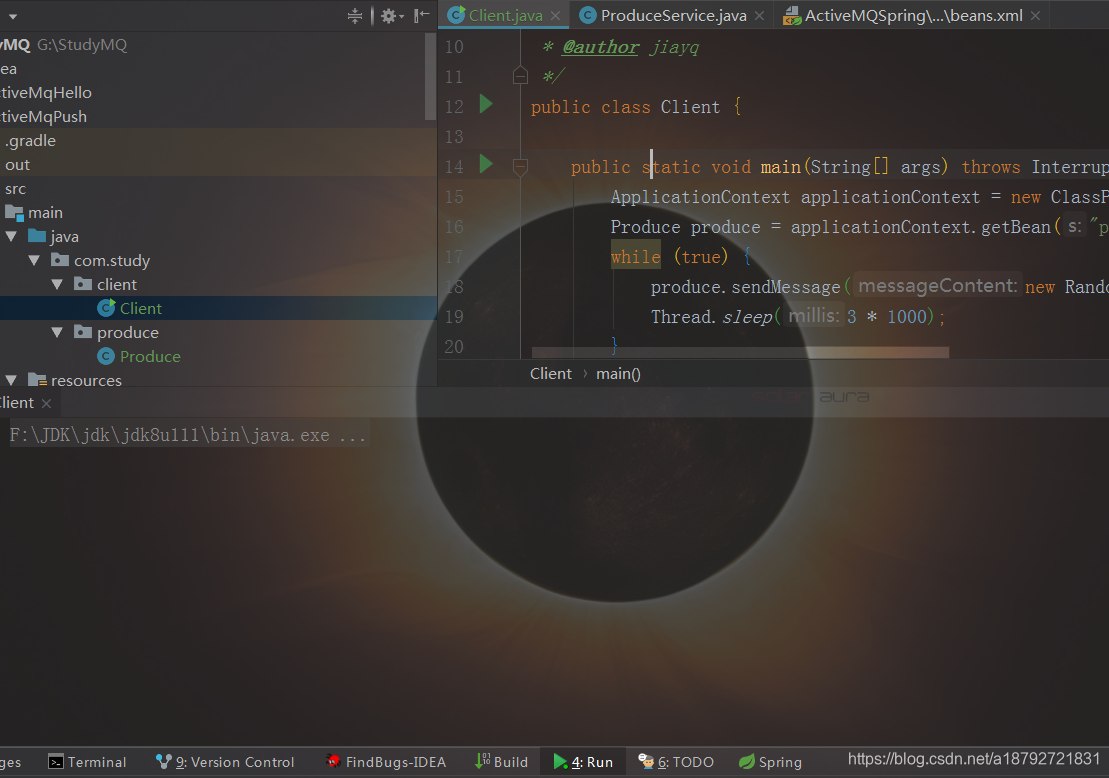Collapse the java folder
1109x778 pixels.
point(11,236)
